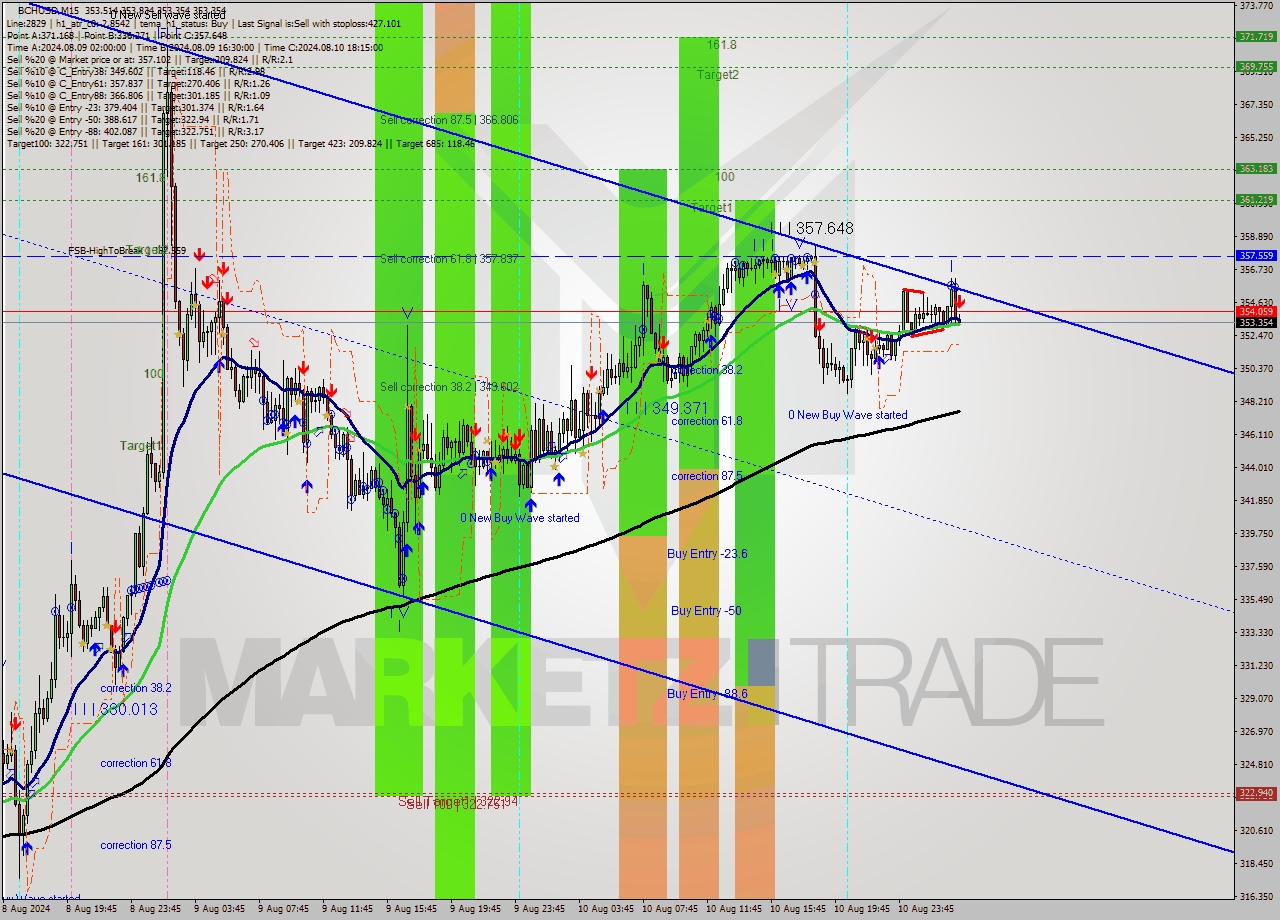Viewport: 1280px width, 920px height.
Task: Select the 'Sell %10 @ C_Entry61: 357.837' line
Action: (75, 83)
